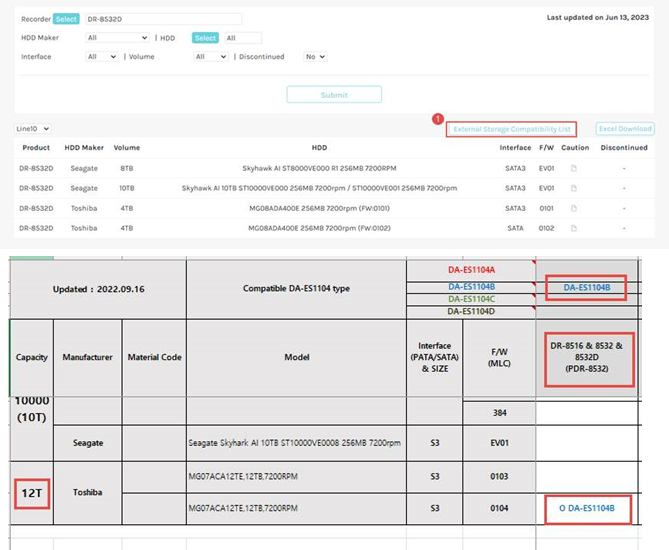Image resolution: width=669 pixels, height=550 pixels.
Task: Open caution icon for Toshiba FW:0102 row
Action: coord(574,228)
